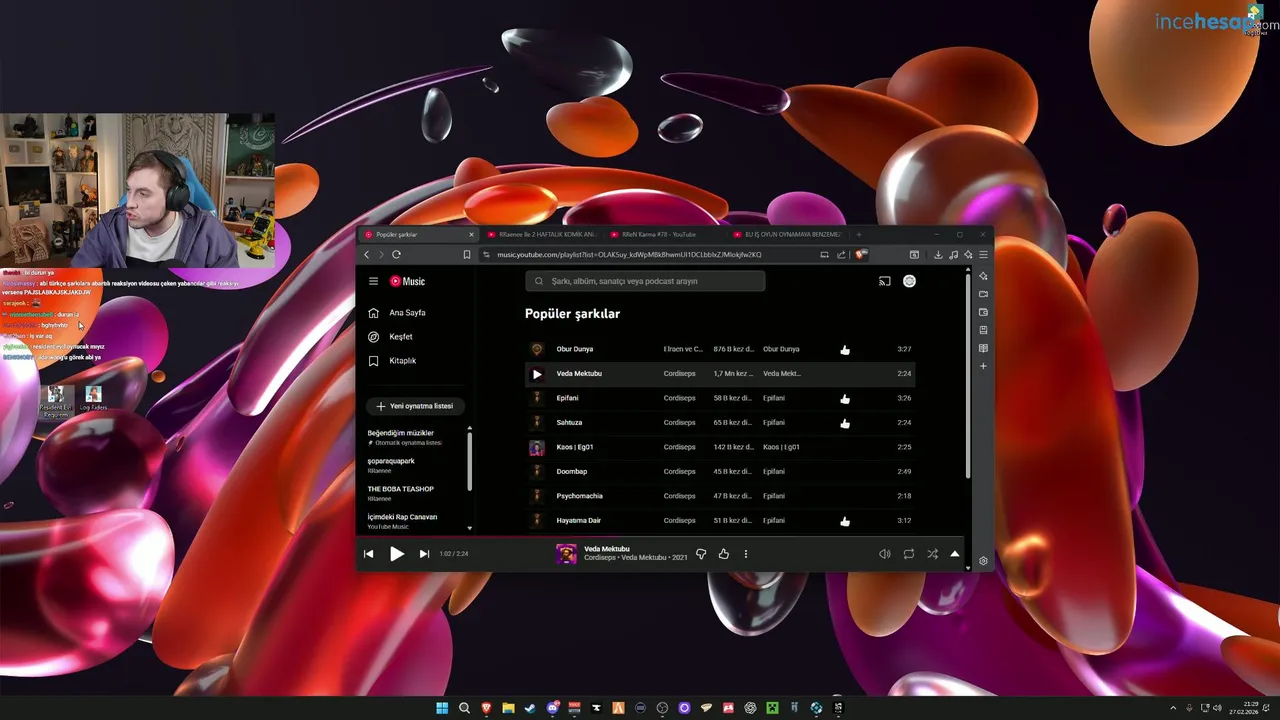Click the page vertical scrollbar
This screenshot has height=720, width=1280.
click(x=967, y=375)
